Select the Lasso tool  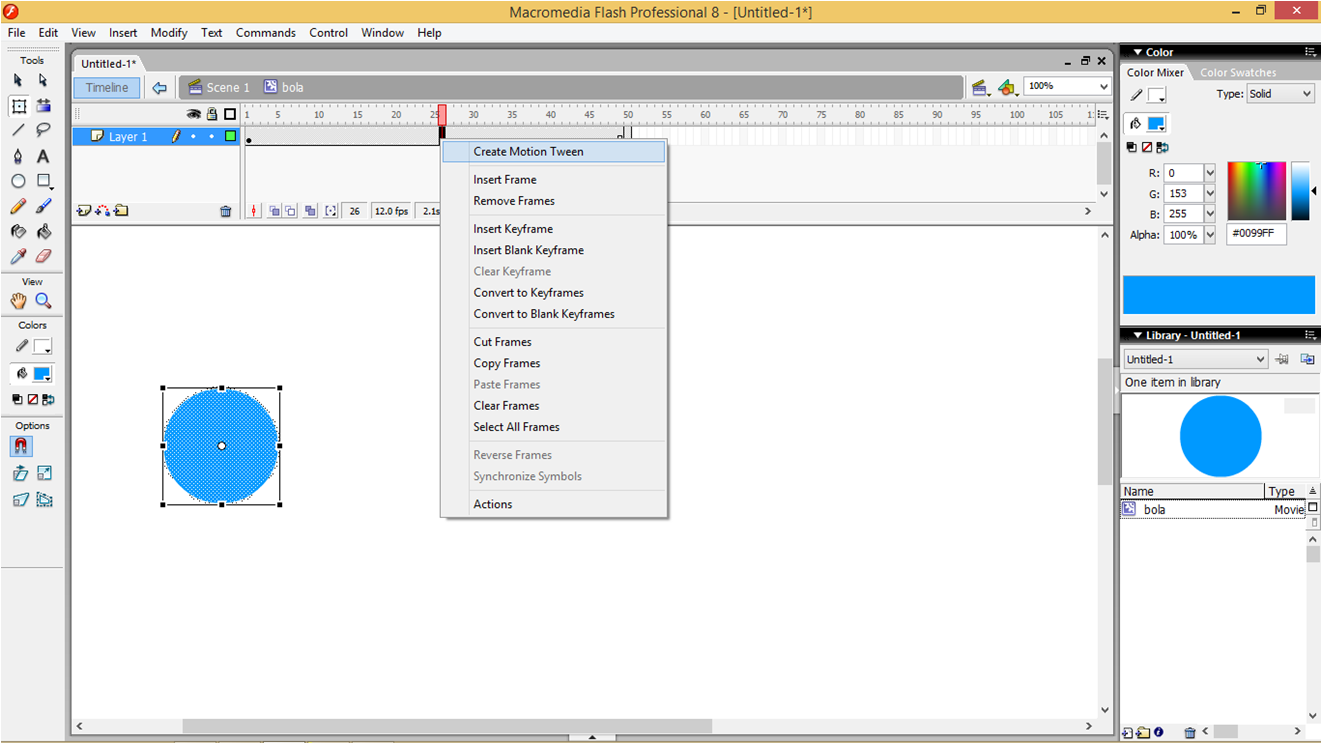pos(43,130)
